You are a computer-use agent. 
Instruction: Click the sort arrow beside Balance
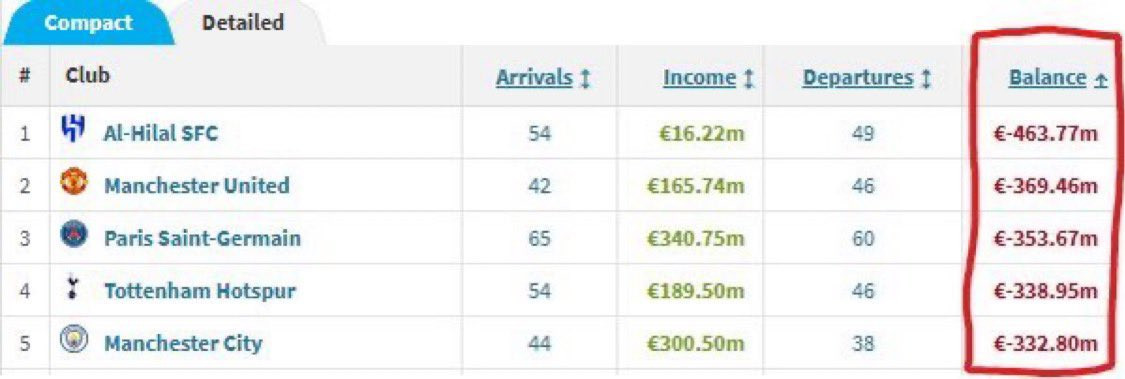(1100, 79)
